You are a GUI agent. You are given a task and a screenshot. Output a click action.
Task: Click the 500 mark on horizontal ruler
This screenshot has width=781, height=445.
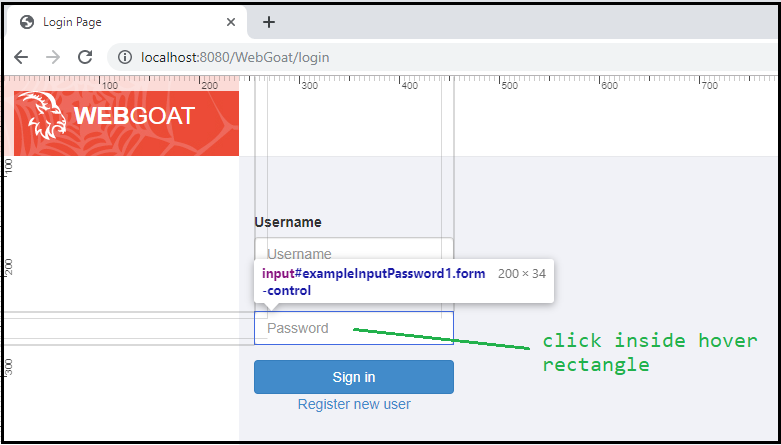tap(509, 86)
